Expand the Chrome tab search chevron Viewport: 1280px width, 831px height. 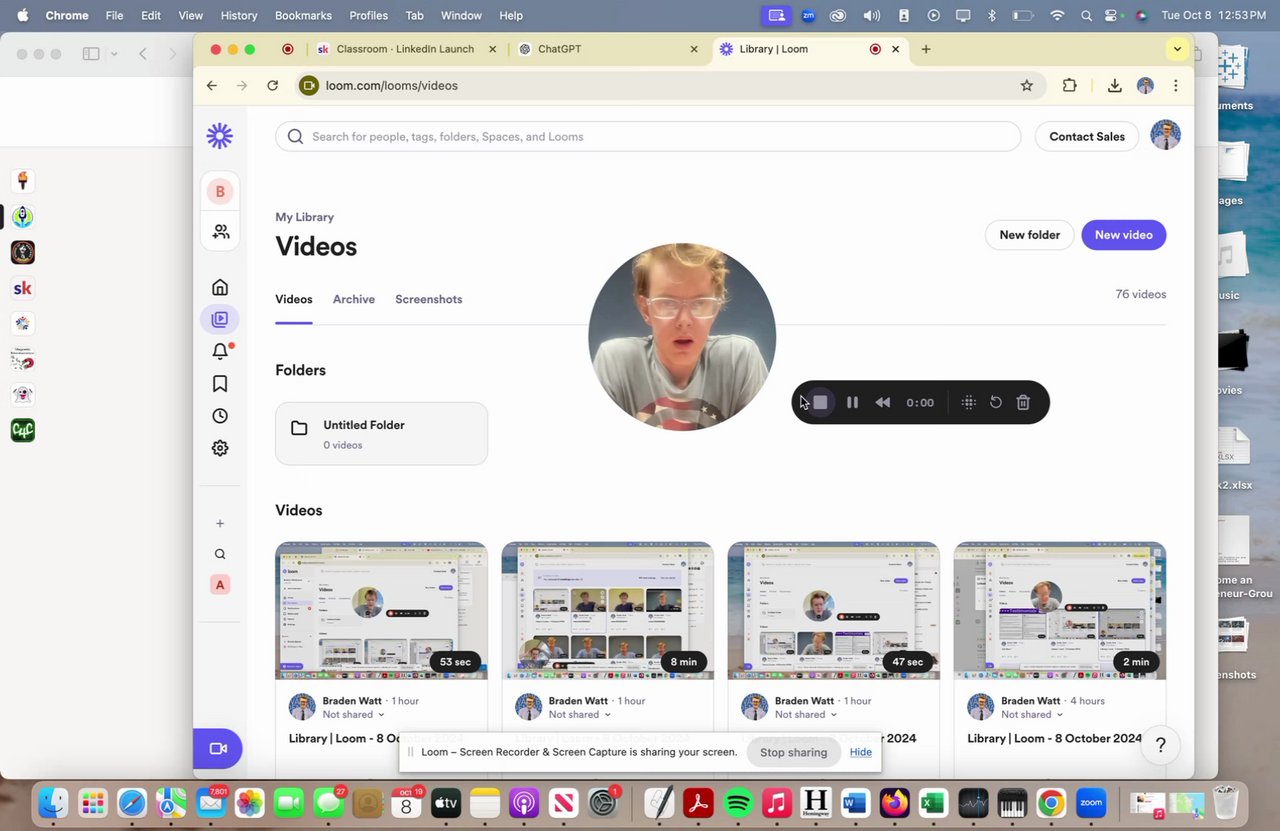click(1177, 49)
